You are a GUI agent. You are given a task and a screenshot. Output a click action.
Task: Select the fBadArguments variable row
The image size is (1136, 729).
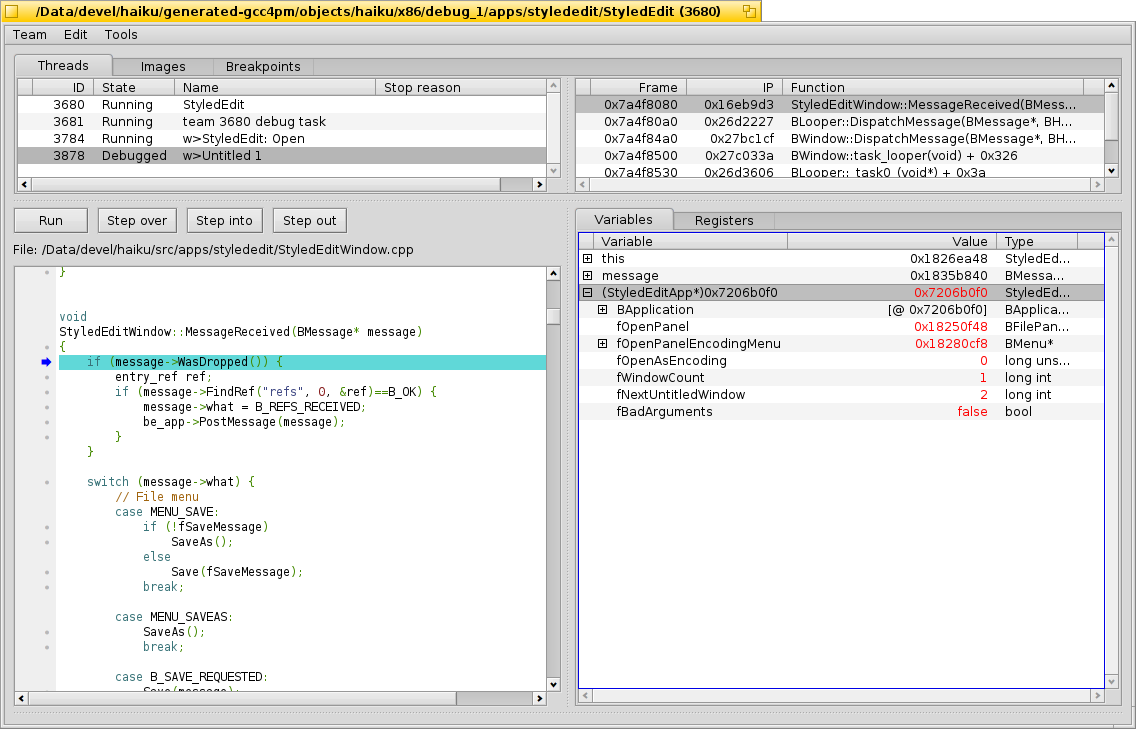tap(841, 412)
